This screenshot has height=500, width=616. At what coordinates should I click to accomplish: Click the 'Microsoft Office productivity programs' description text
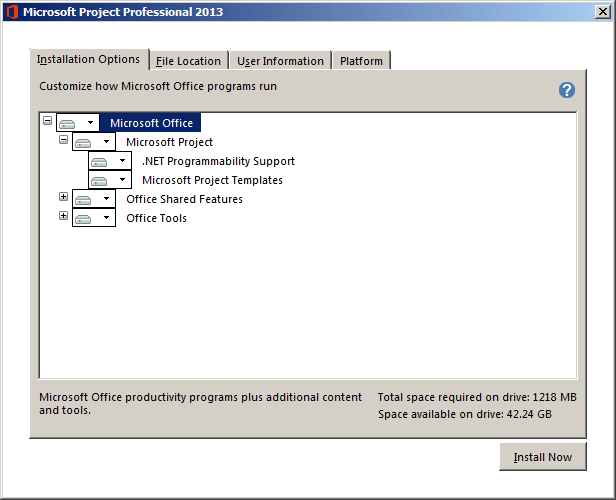pyautogui.click(x=200, y=403)
